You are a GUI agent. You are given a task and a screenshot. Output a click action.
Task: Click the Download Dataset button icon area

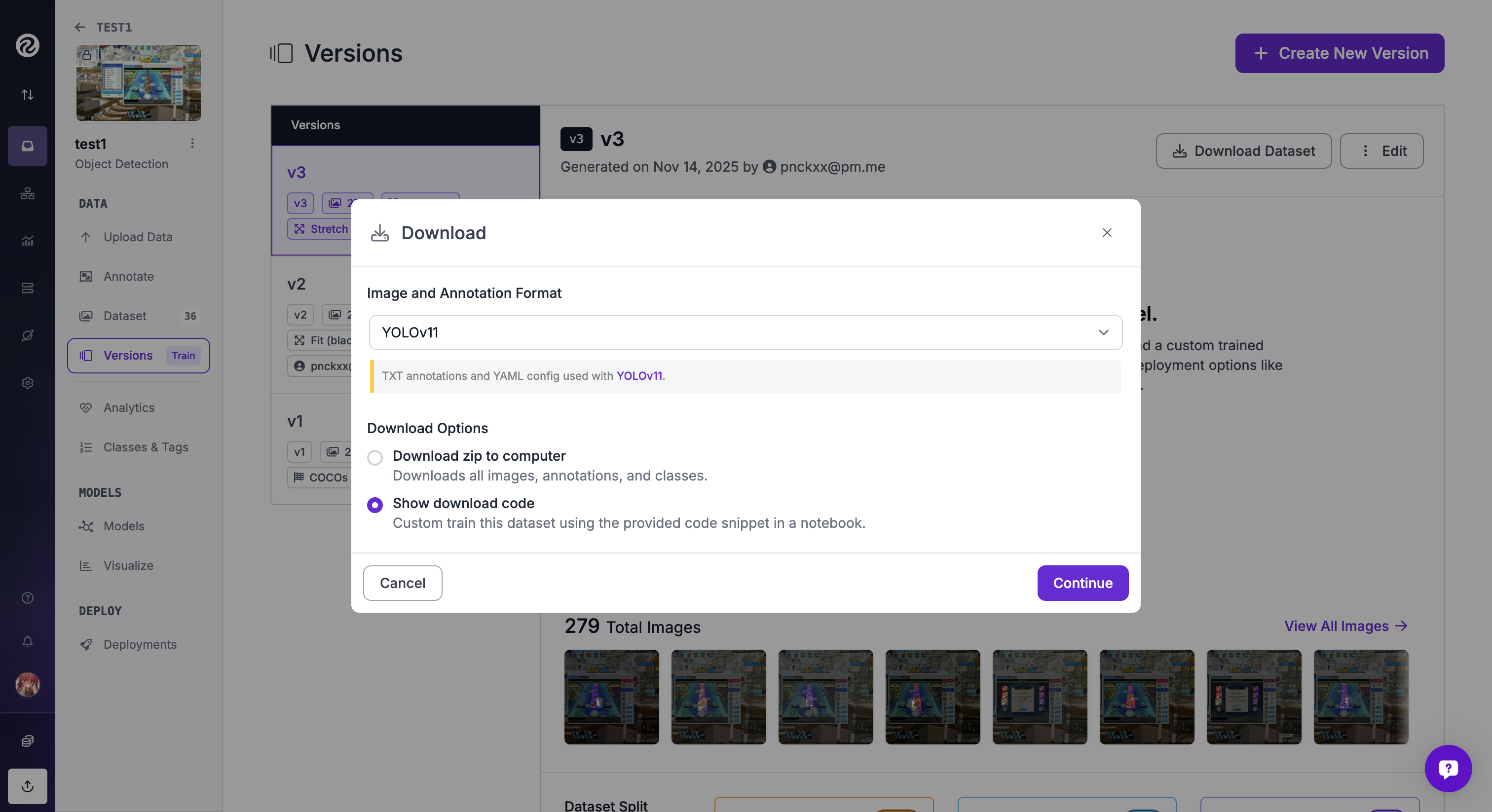[1179, 151]
